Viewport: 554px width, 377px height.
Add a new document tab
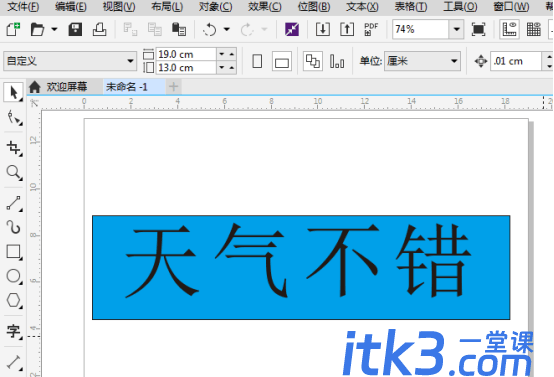173,87
